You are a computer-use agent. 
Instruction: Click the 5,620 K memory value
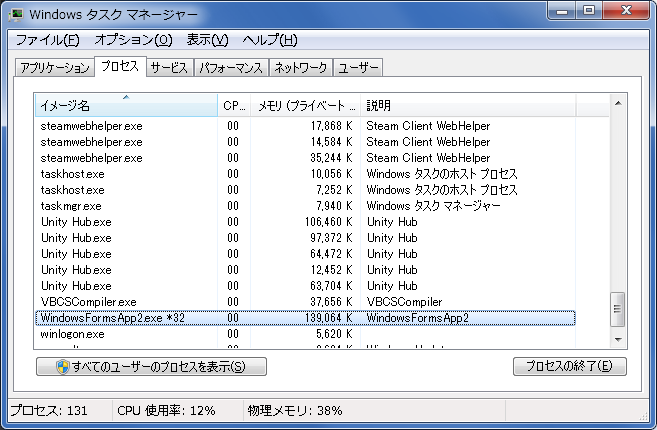[334, 334]
